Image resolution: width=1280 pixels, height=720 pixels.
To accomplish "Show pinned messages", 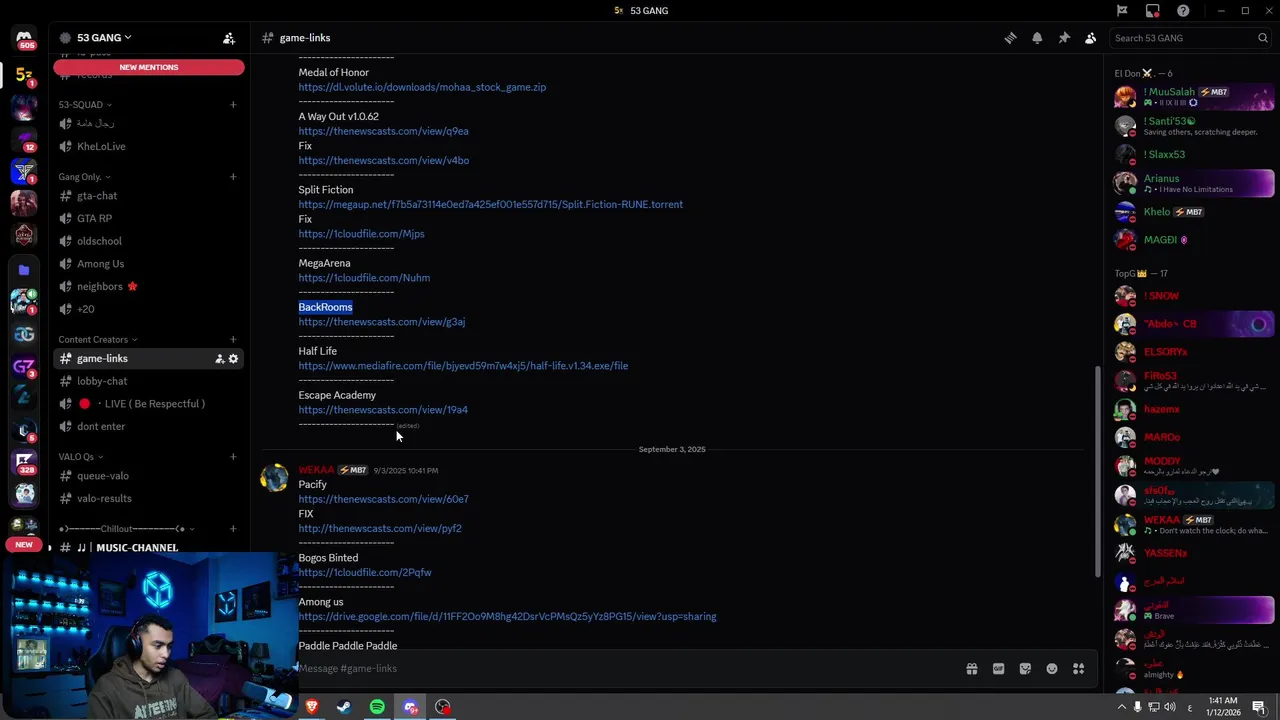I will pyautogui.click(x=1064, y=38).
